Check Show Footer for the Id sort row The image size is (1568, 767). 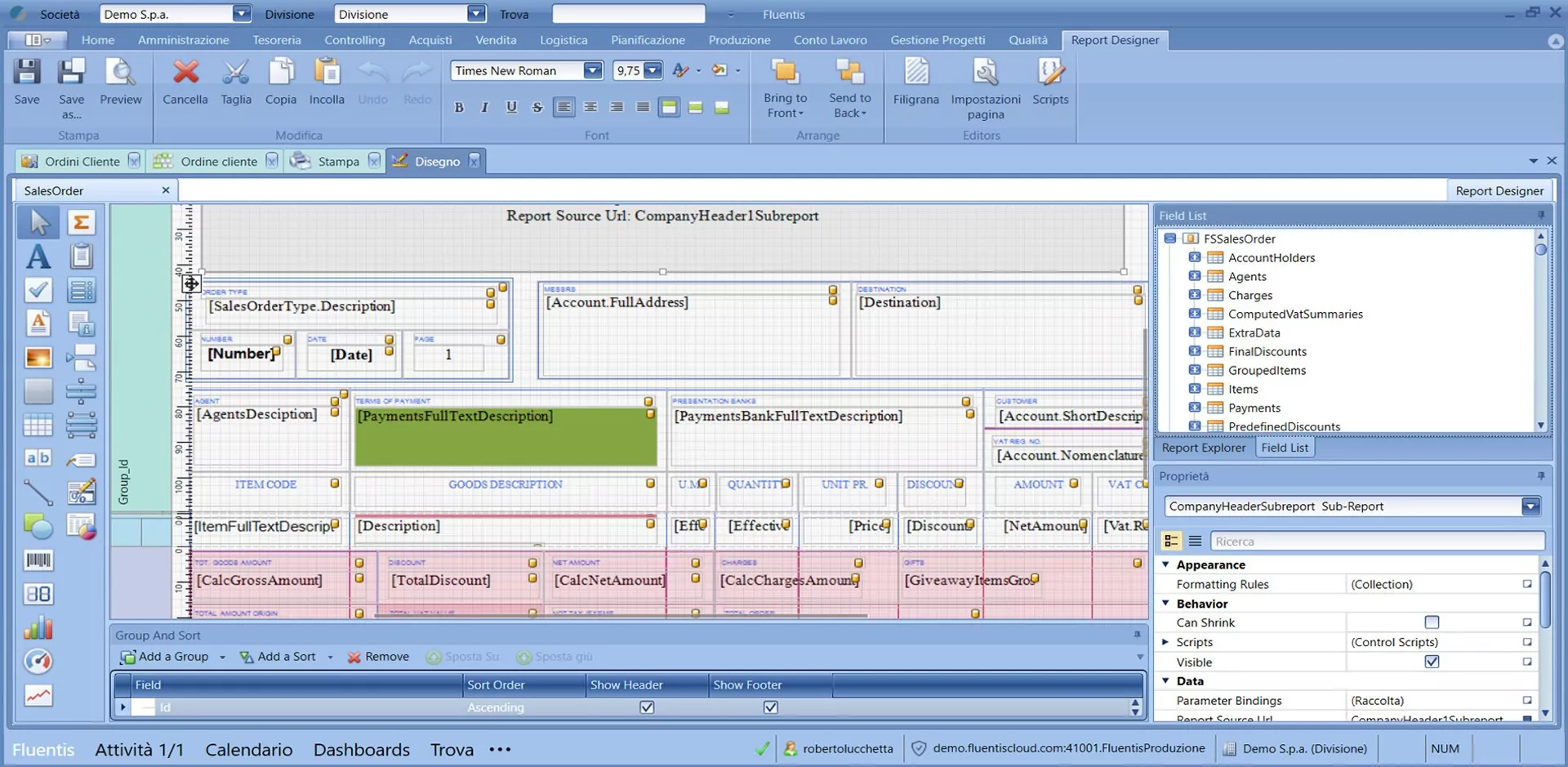click(769, 707)
